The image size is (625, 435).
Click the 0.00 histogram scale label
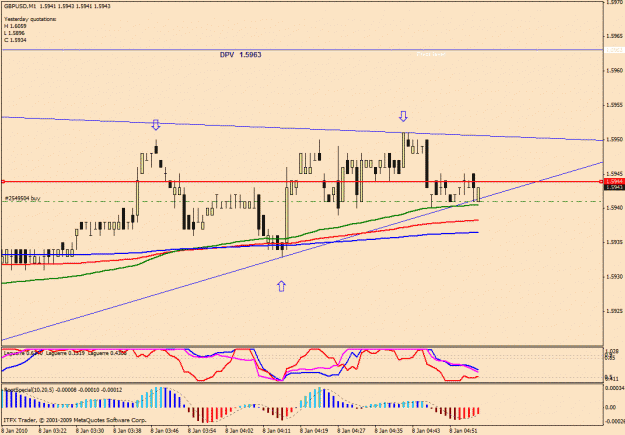coord(610,407)
